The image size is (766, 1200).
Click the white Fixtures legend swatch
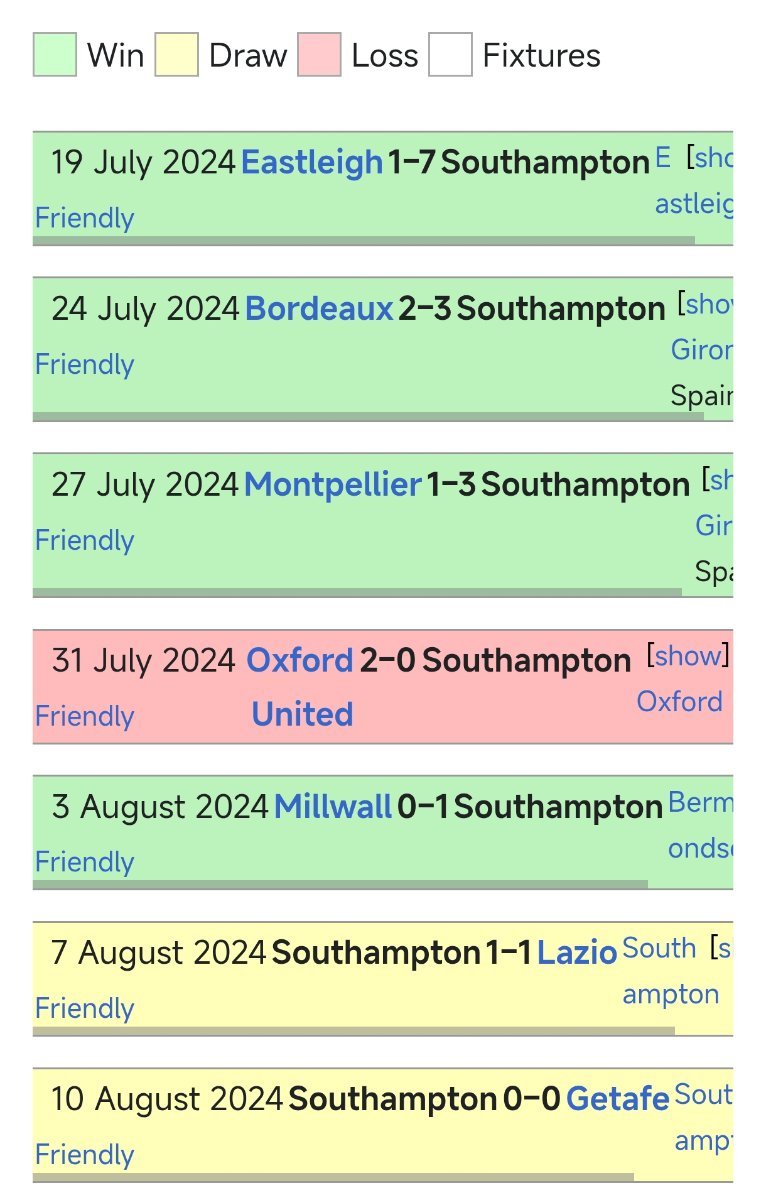point(450,54)
